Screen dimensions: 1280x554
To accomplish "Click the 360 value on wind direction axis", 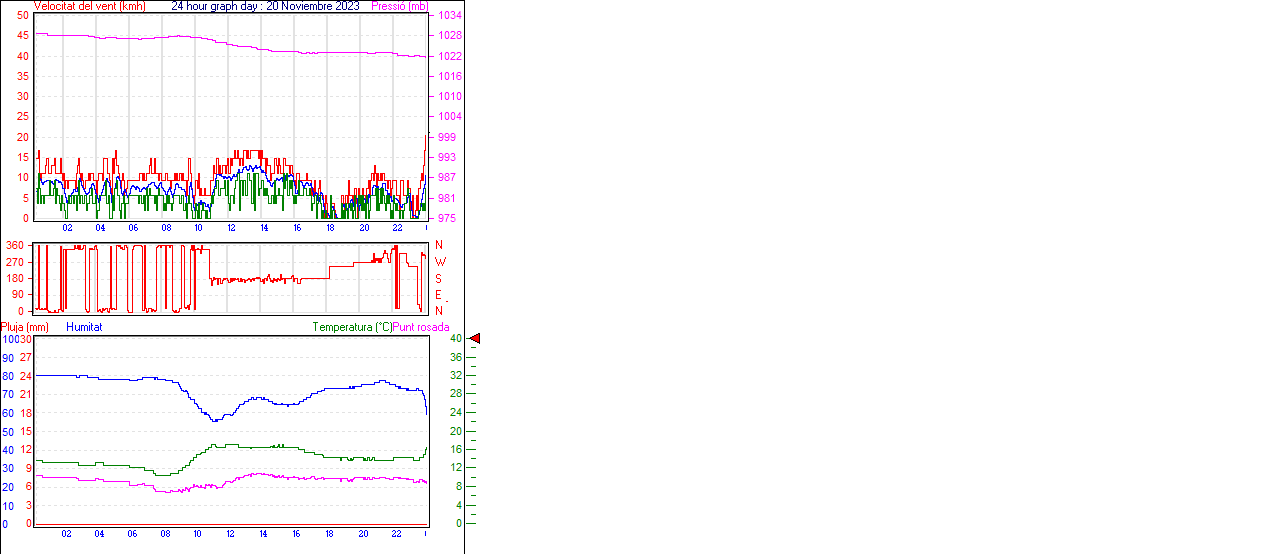I will pyautogui.click(x=16, y=246).
